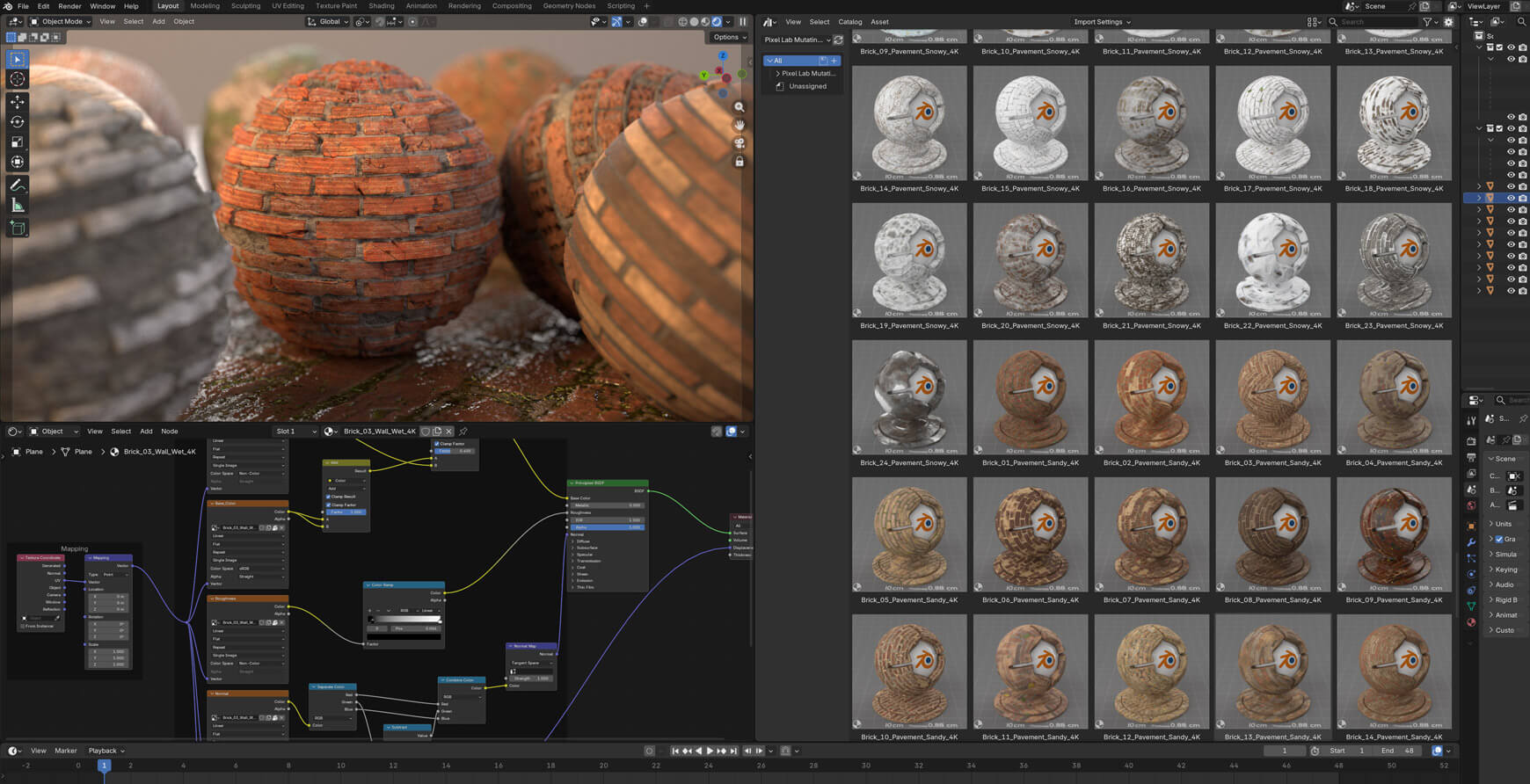Expand the Keying panel in Scene properties

tap(1505, 570)
